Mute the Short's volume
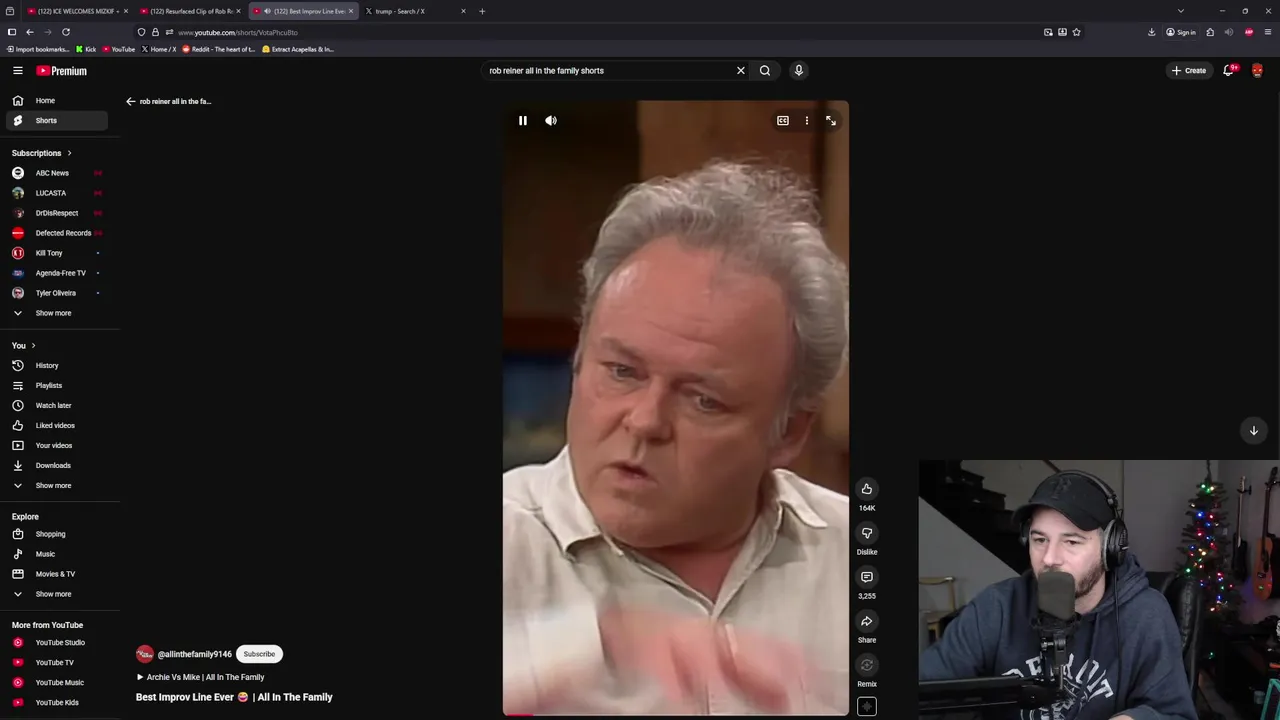 pyautogui.click(x=551, y=120)
